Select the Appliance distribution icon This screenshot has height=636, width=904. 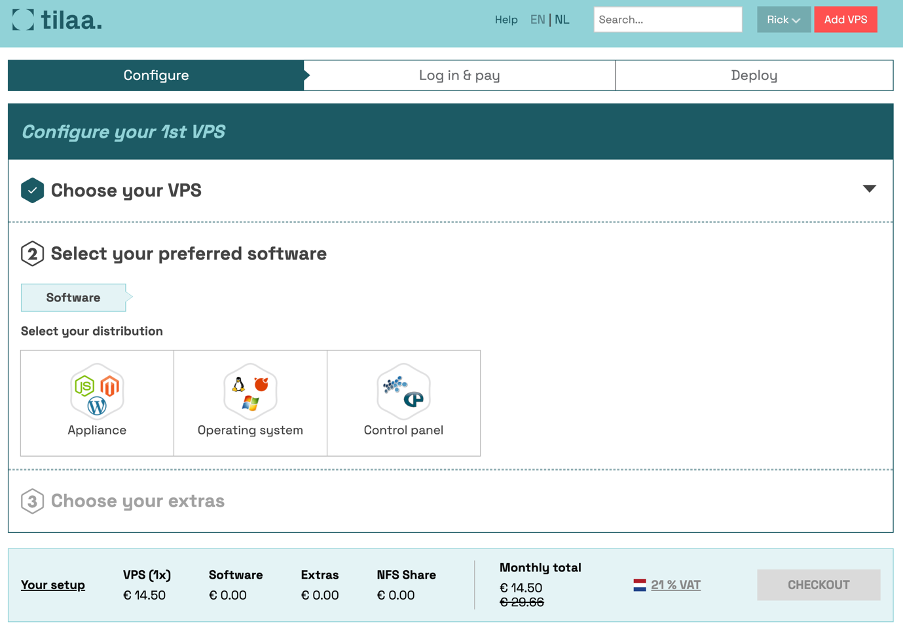tap(97, 392)
